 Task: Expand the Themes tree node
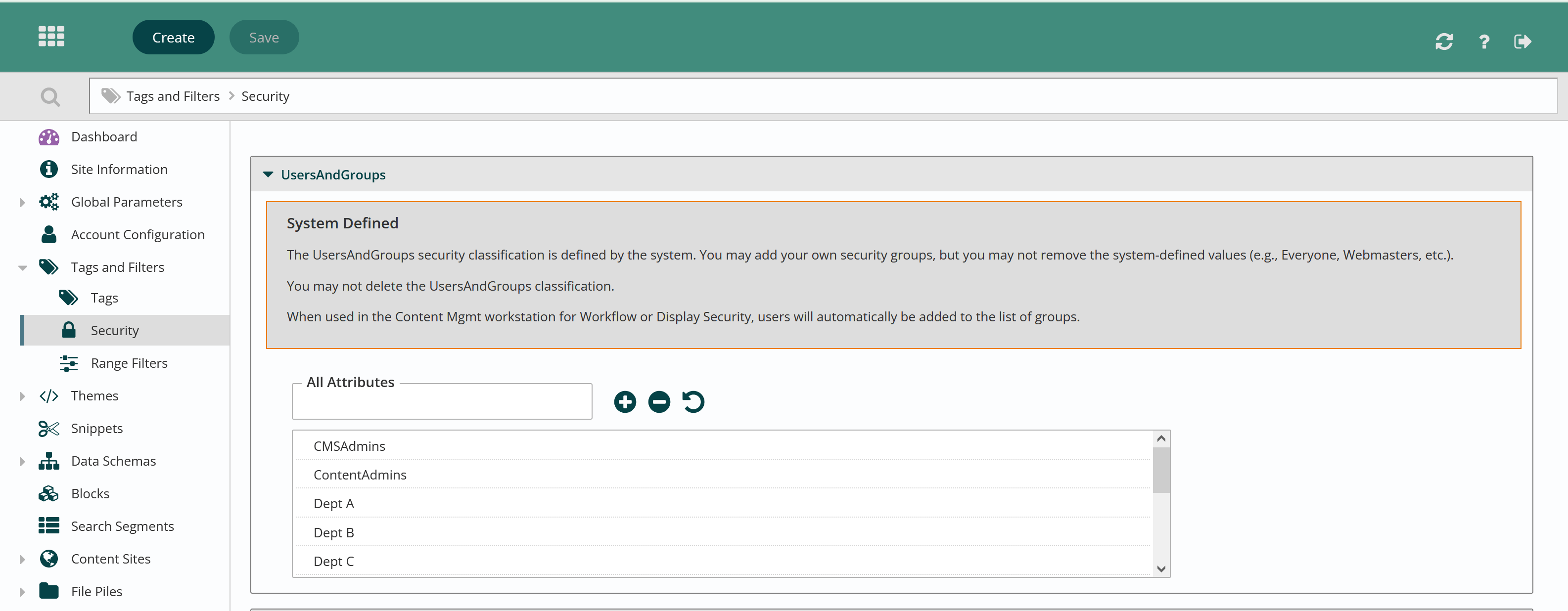(22, 396)
